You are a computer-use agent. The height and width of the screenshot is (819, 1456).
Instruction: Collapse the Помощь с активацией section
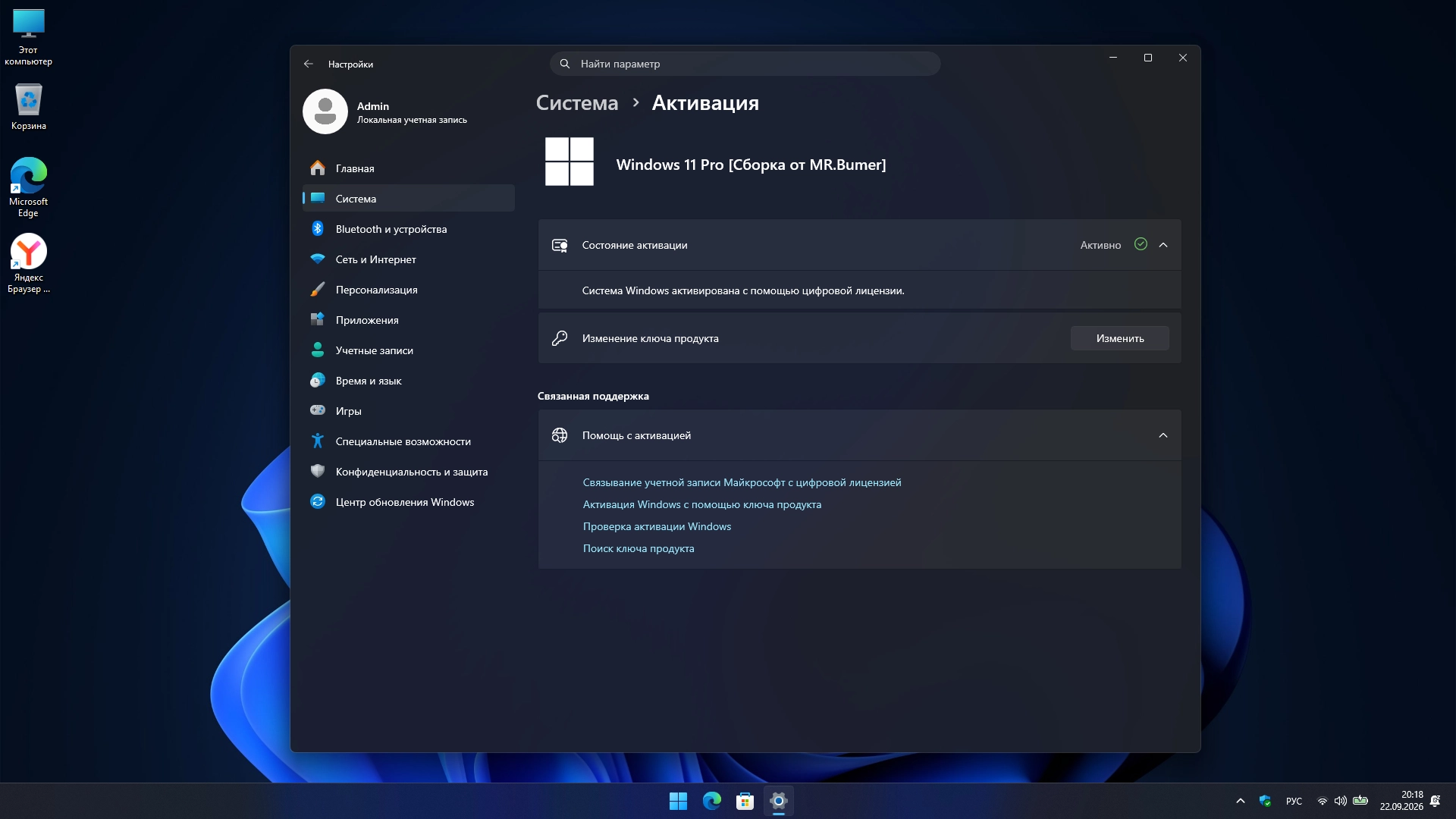[1163, 435]
